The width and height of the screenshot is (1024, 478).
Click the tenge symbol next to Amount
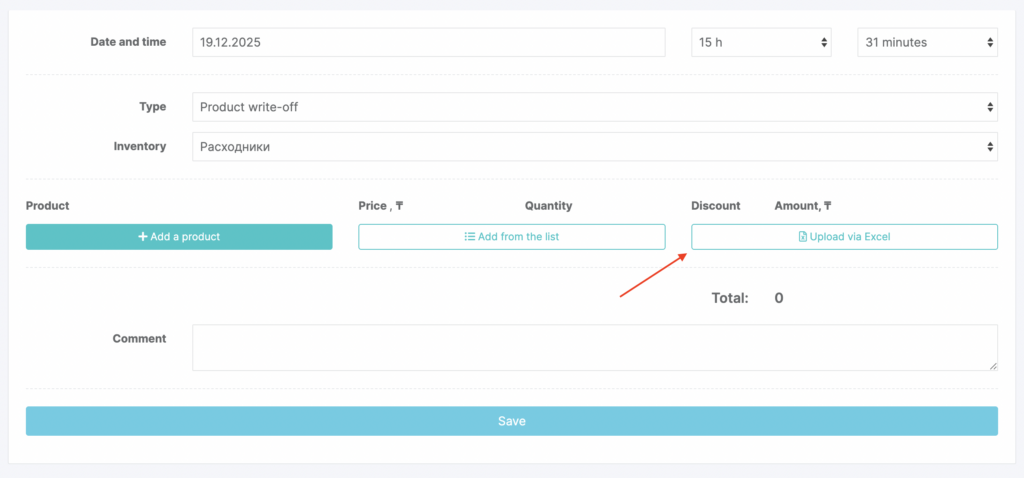point(827,206)
